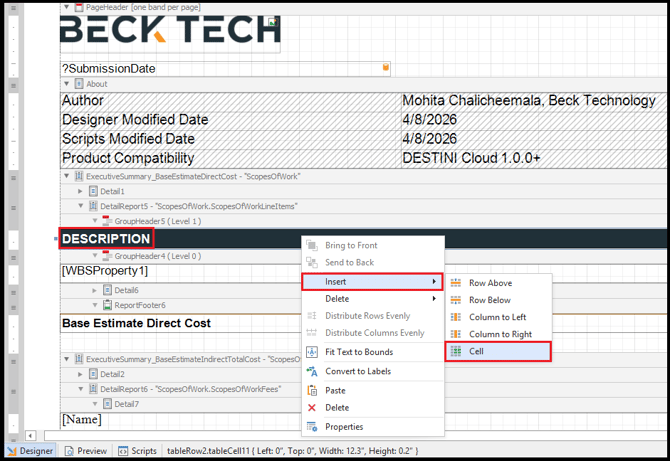Click the Properties icon in menu
The height and width of the screenshot is (461, 670).
(x=312, y=427)
